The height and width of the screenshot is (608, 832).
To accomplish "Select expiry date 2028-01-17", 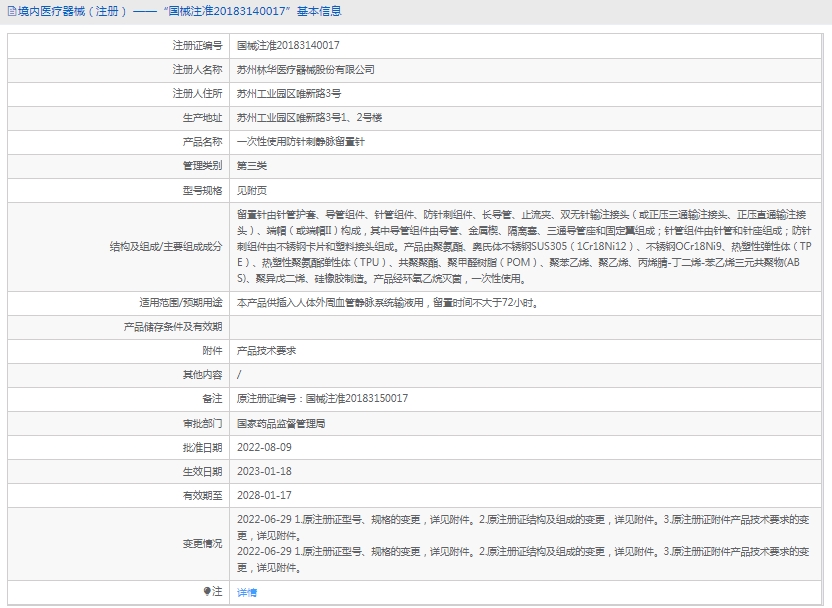I will click(x=264, y=495).
